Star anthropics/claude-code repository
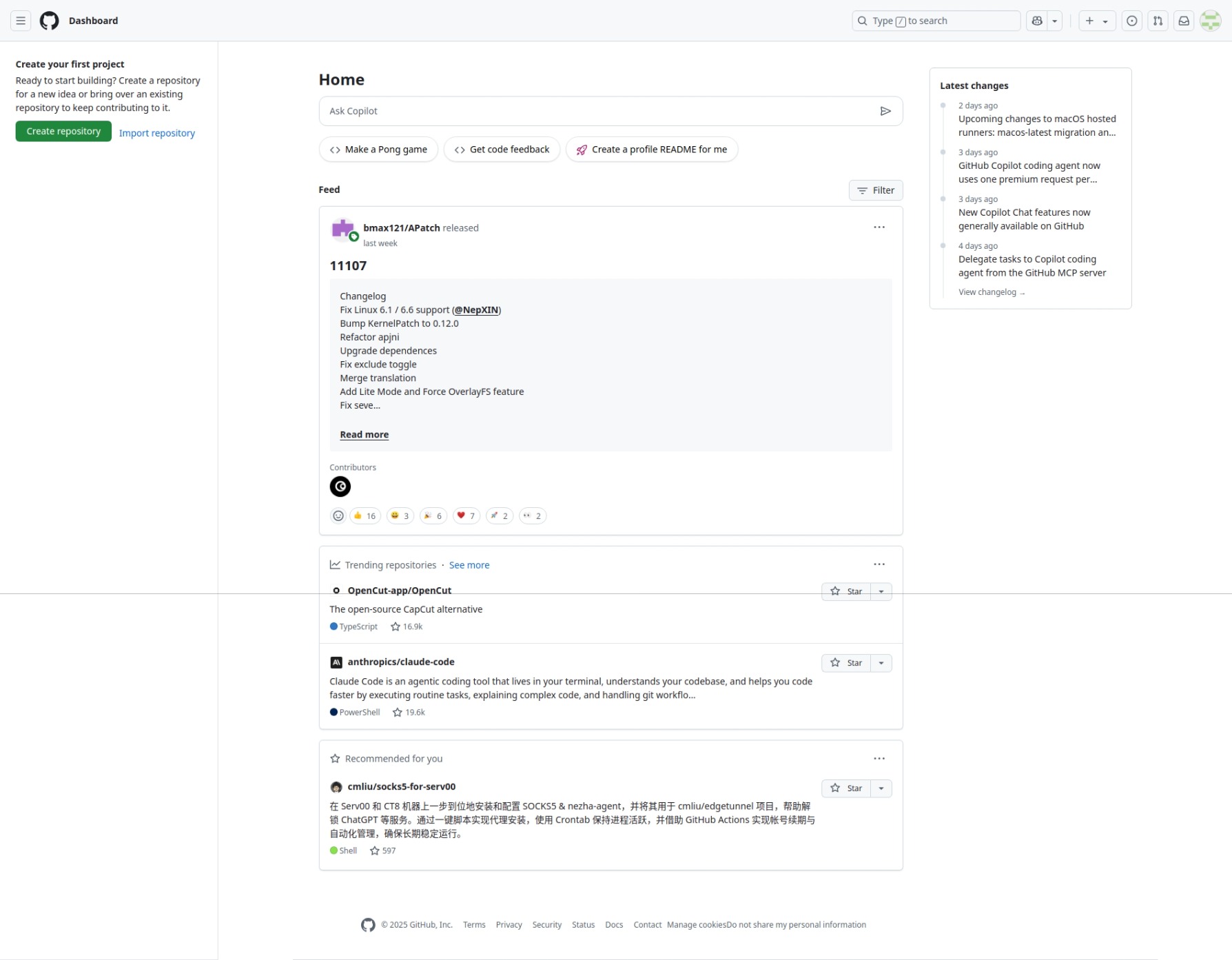This screenshot has height=960, width=1232. pos(846,663)
